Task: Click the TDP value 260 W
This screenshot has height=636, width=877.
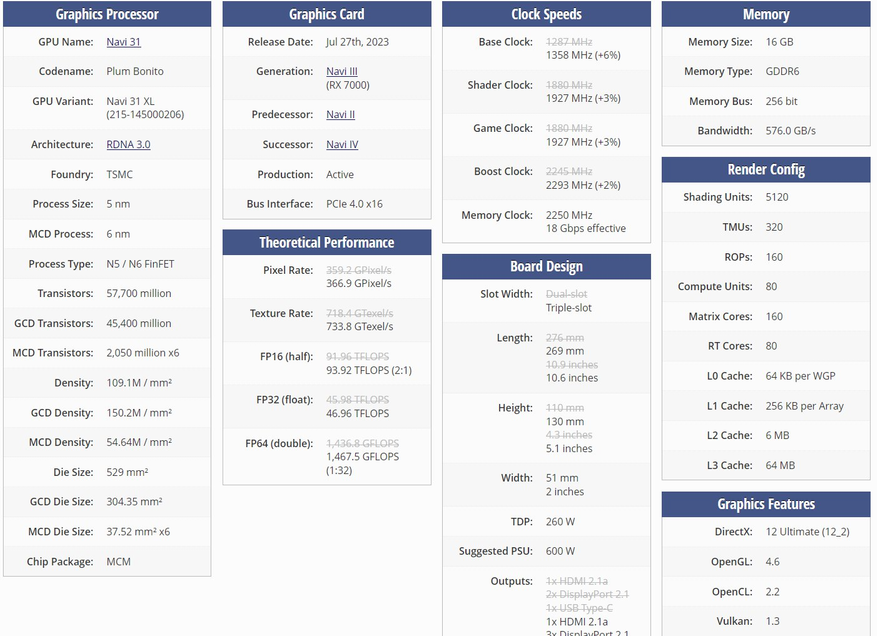Action: [560, 522]
